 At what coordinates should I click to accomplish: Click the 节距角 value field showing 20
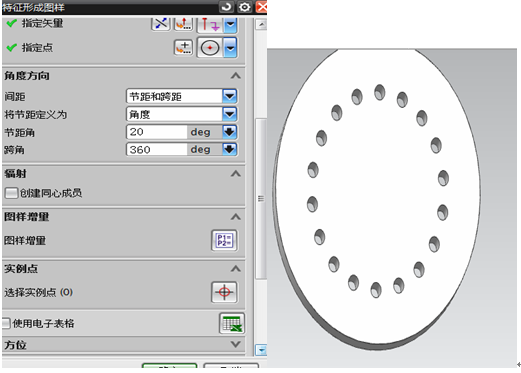pos(157,132)
